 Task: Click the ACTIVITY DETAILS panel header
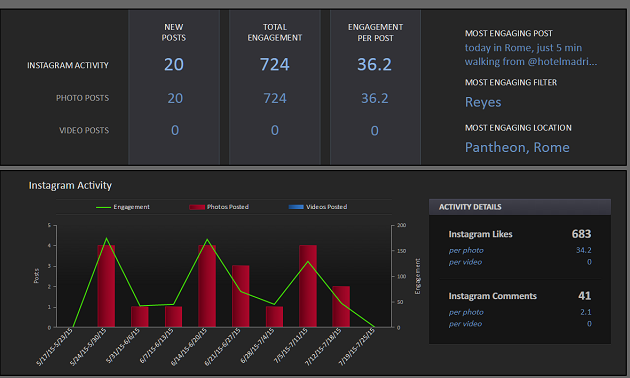(520, 207)
